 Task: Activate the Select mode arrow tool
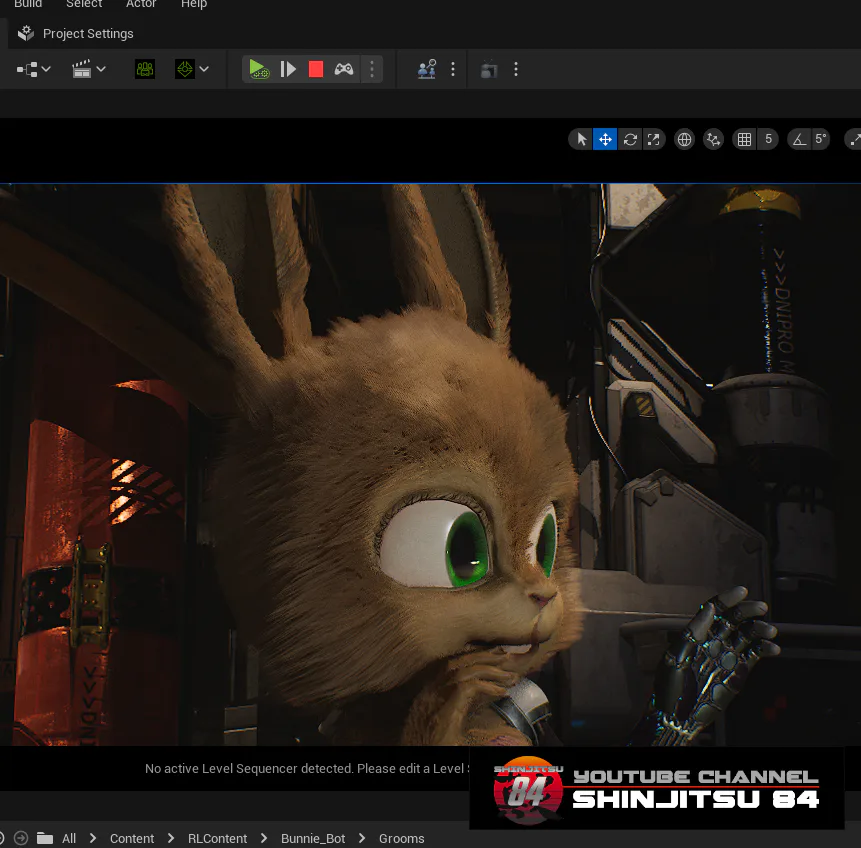(x=582, y=140)
